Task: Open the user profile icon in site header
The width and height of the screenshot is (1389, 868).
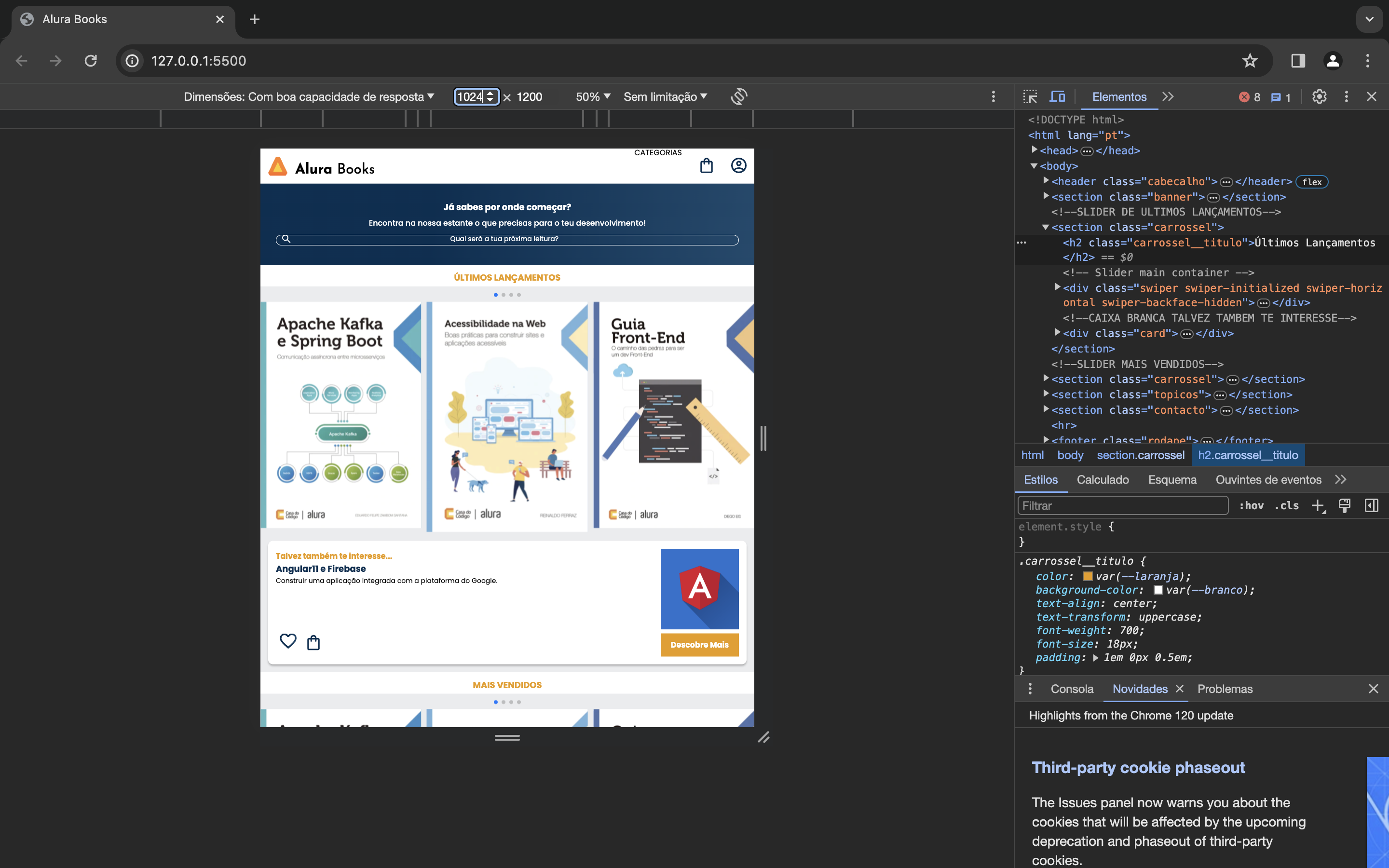Action: tap(739, 165)
